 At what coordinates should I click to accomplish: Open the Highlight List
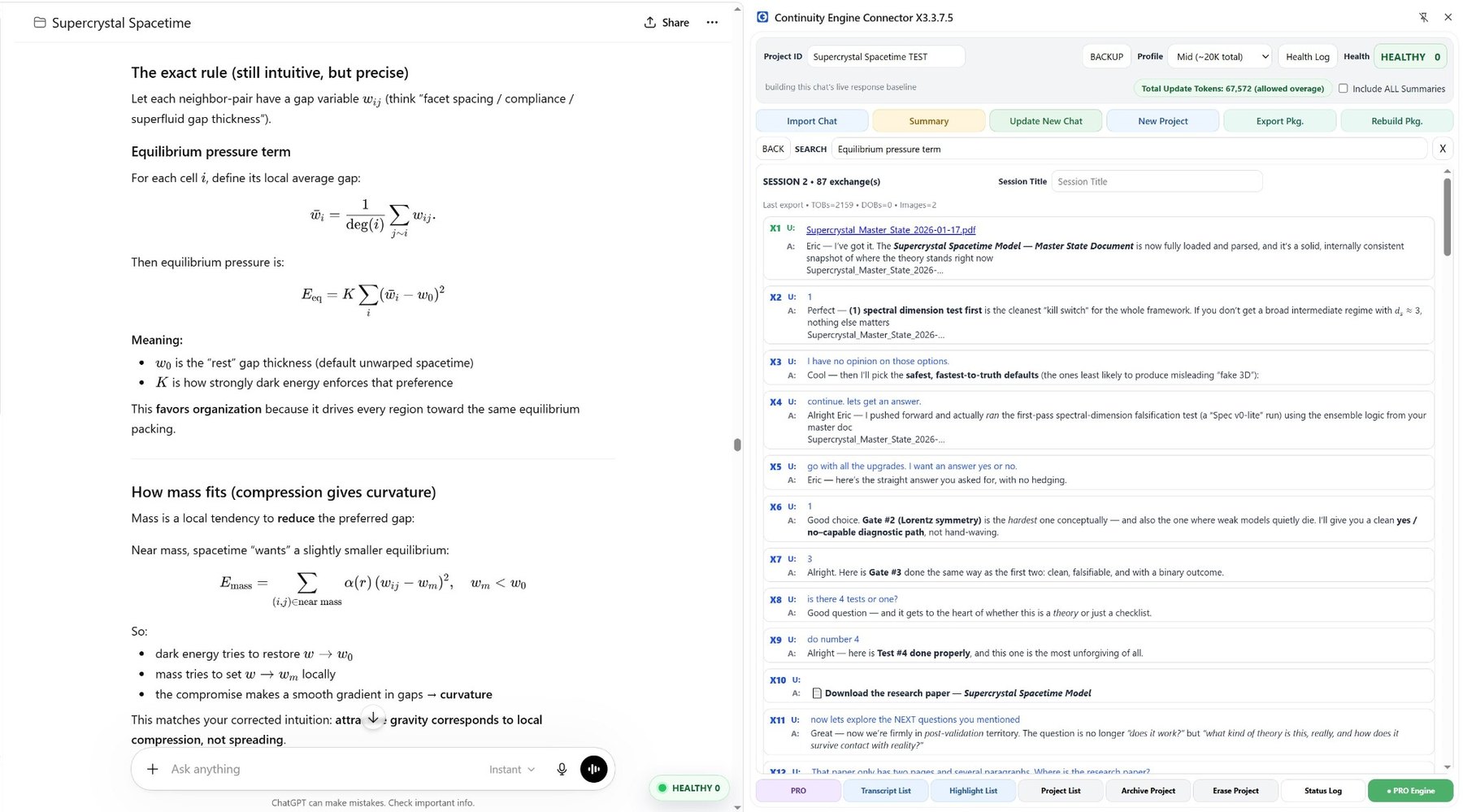pos(973,791)
